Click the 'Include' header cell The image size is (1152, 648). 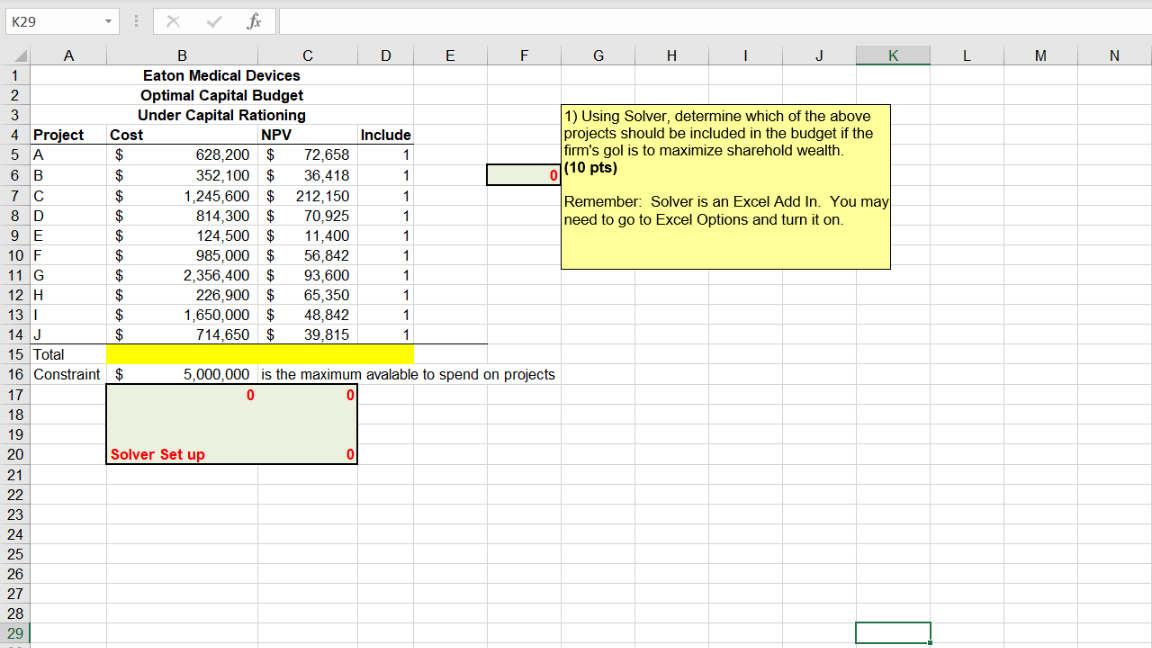(386, 135)
